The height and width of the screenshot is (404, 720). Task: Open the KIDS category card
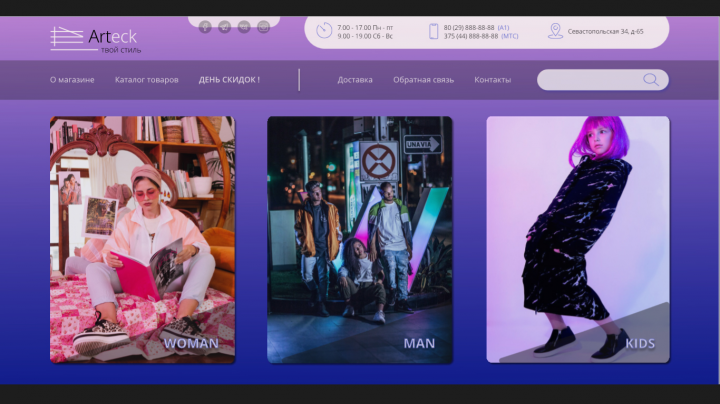(578, 240)
